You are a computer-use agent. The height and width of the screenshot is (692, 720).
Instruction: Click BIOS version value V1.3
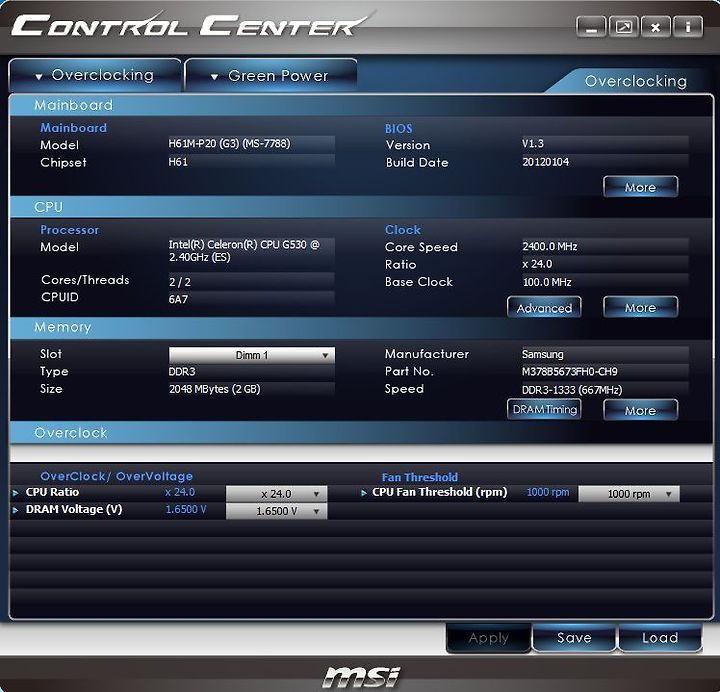coord(533,144)
